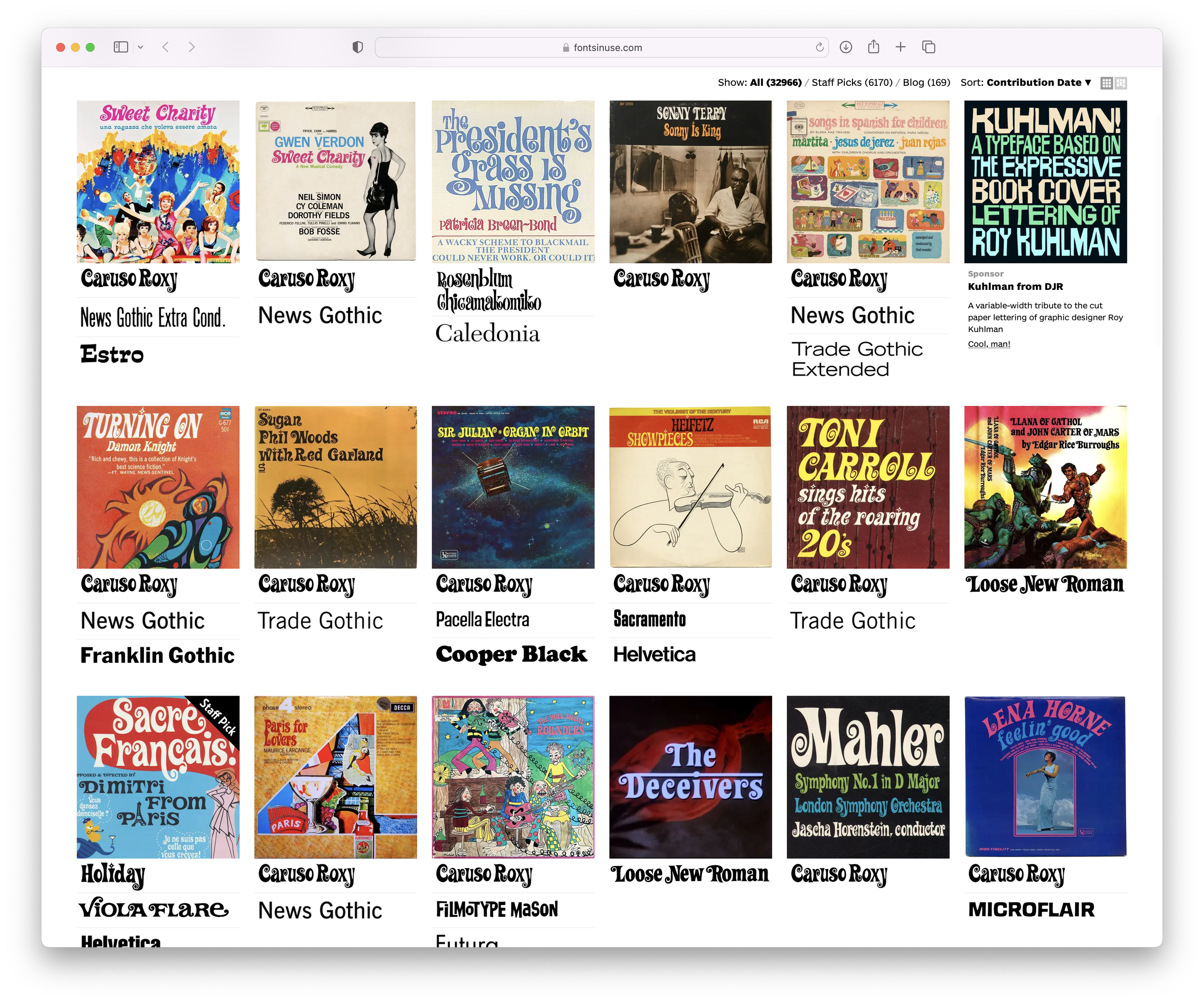Open the Microflair font link
Screen dimensions: 1204x1002
1032,910
